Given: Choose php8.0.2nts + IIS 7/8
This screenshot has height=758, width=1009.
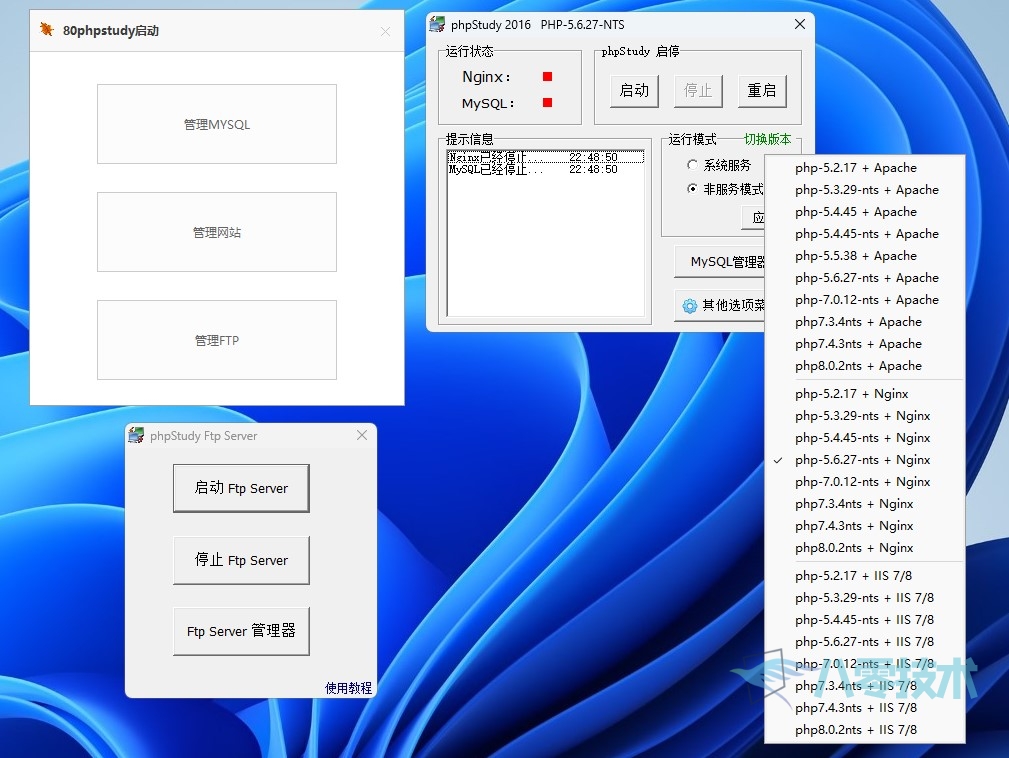Looking at the screenshot, I should click(x=865, y=730).
